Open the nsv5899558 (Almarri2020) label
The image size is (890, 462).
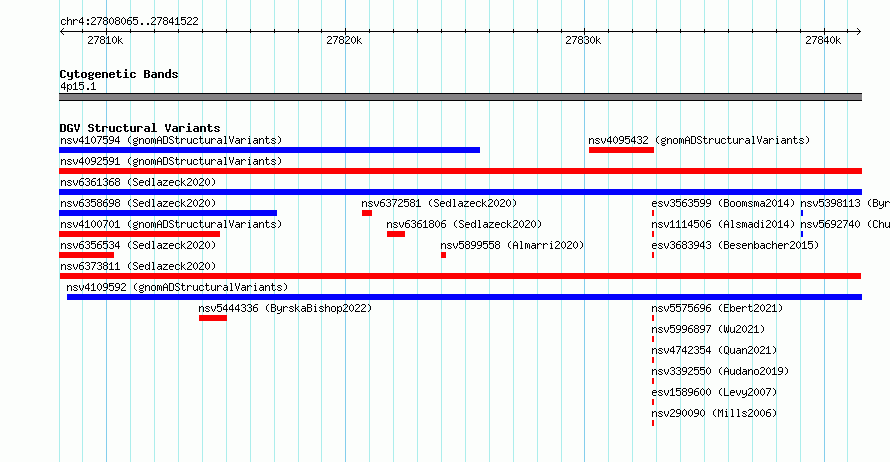pyautogui.click(x=512, y=245)
